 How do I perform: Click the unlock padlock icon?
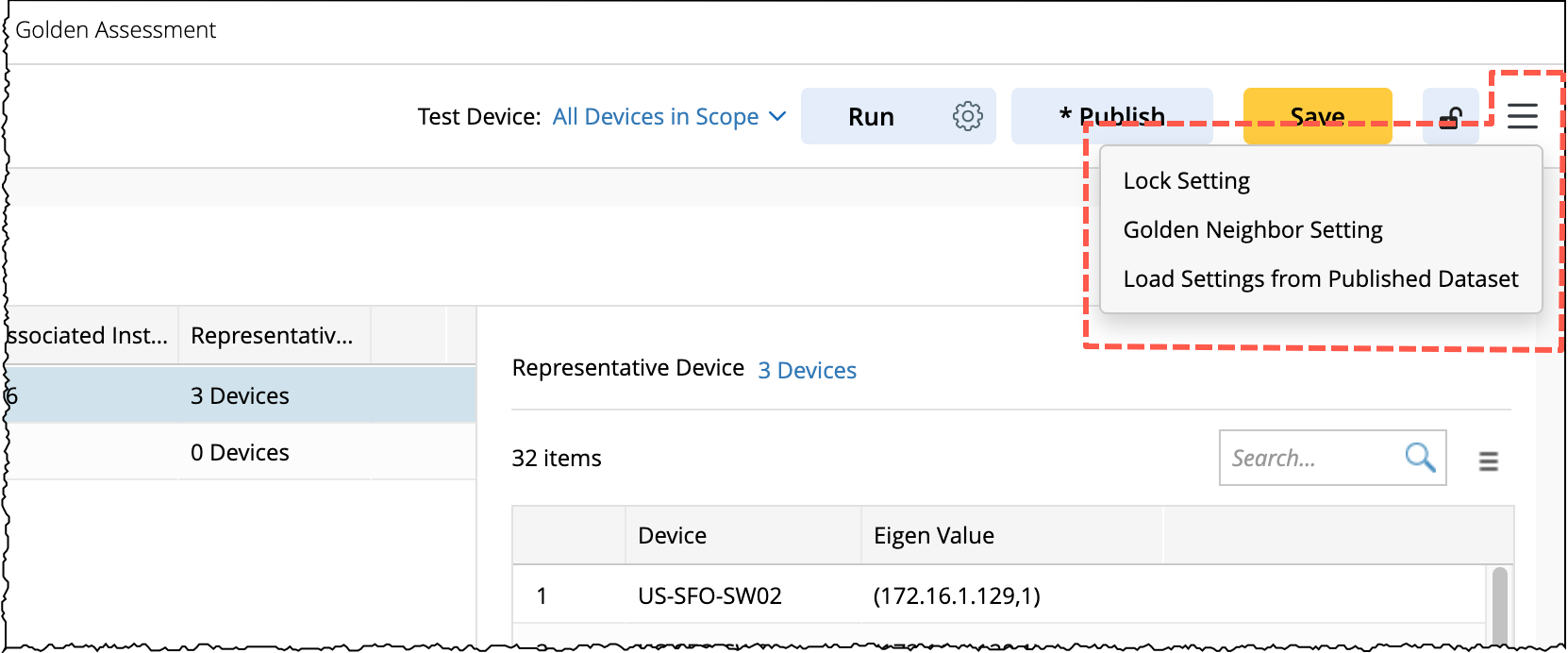click(x=1450, y=117)
